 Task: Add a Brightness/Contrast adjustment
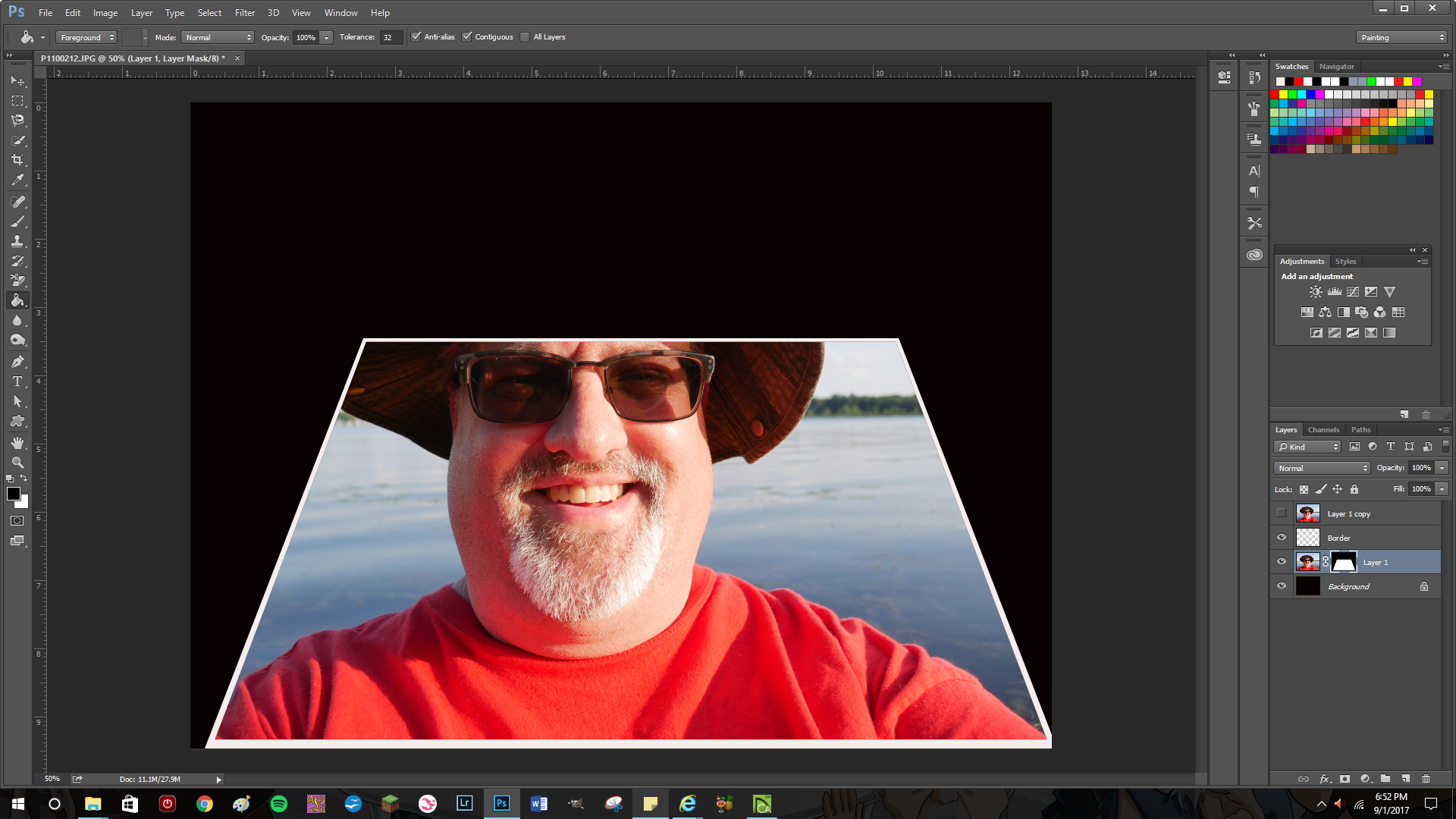point(1316,292)
